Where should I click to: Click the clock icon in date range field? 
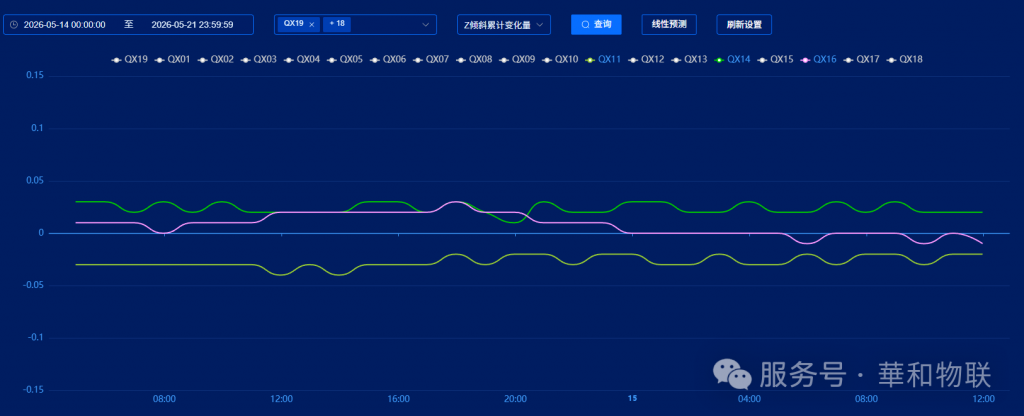[x=14, y=25]
